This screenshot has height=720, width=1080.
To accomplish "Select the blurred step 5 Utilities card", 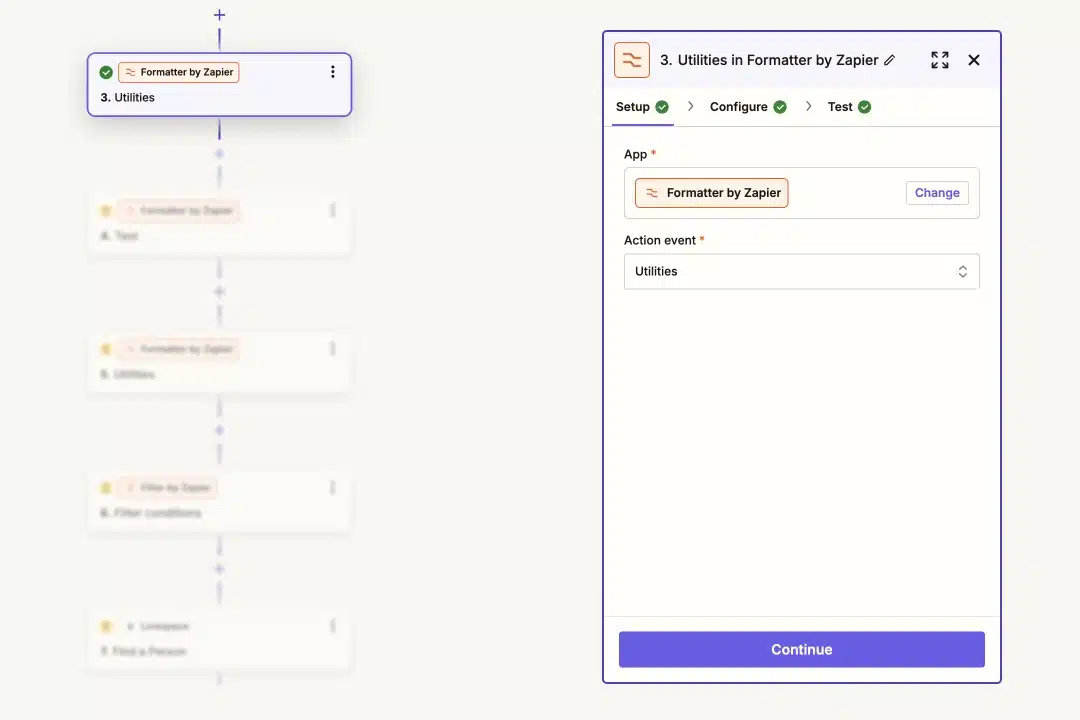I will [219, 362].
